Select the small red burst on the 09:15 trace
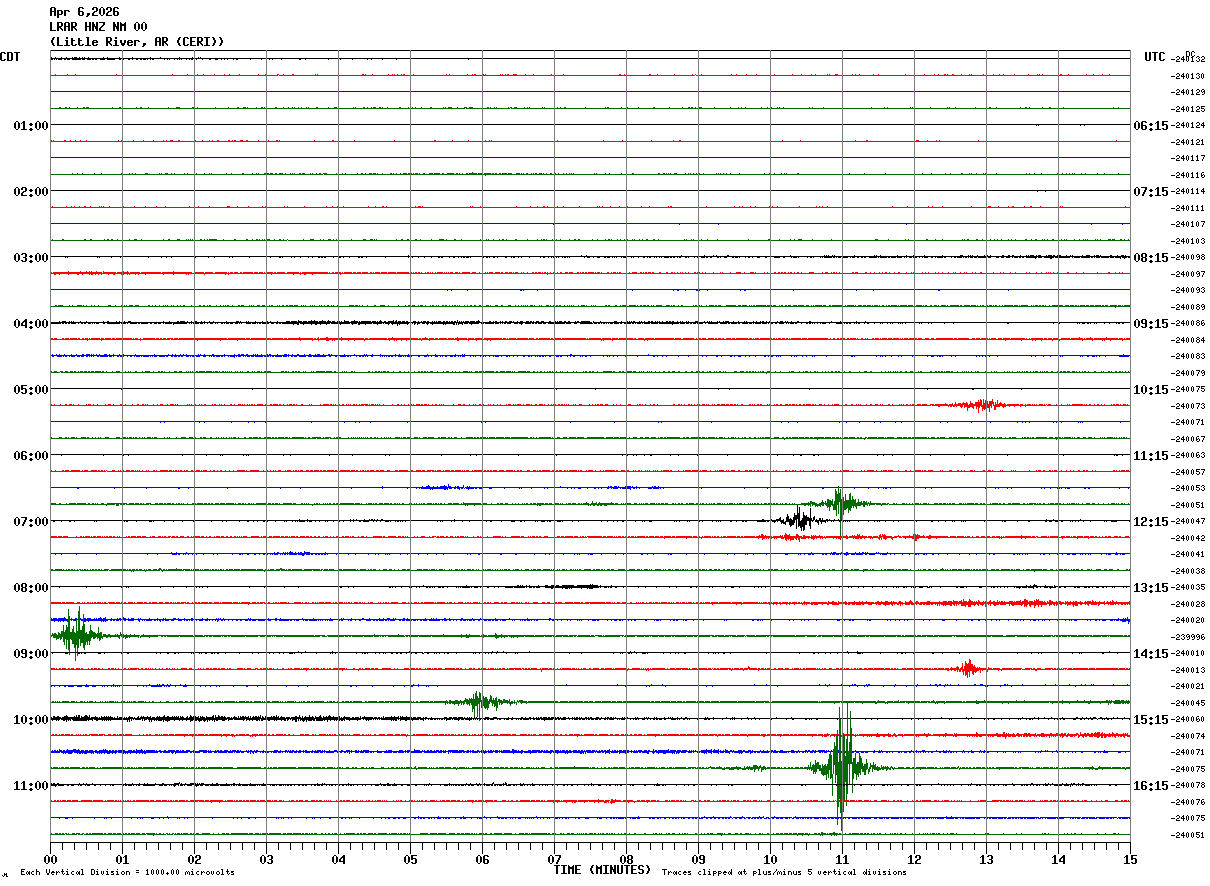 click(967, 668)
